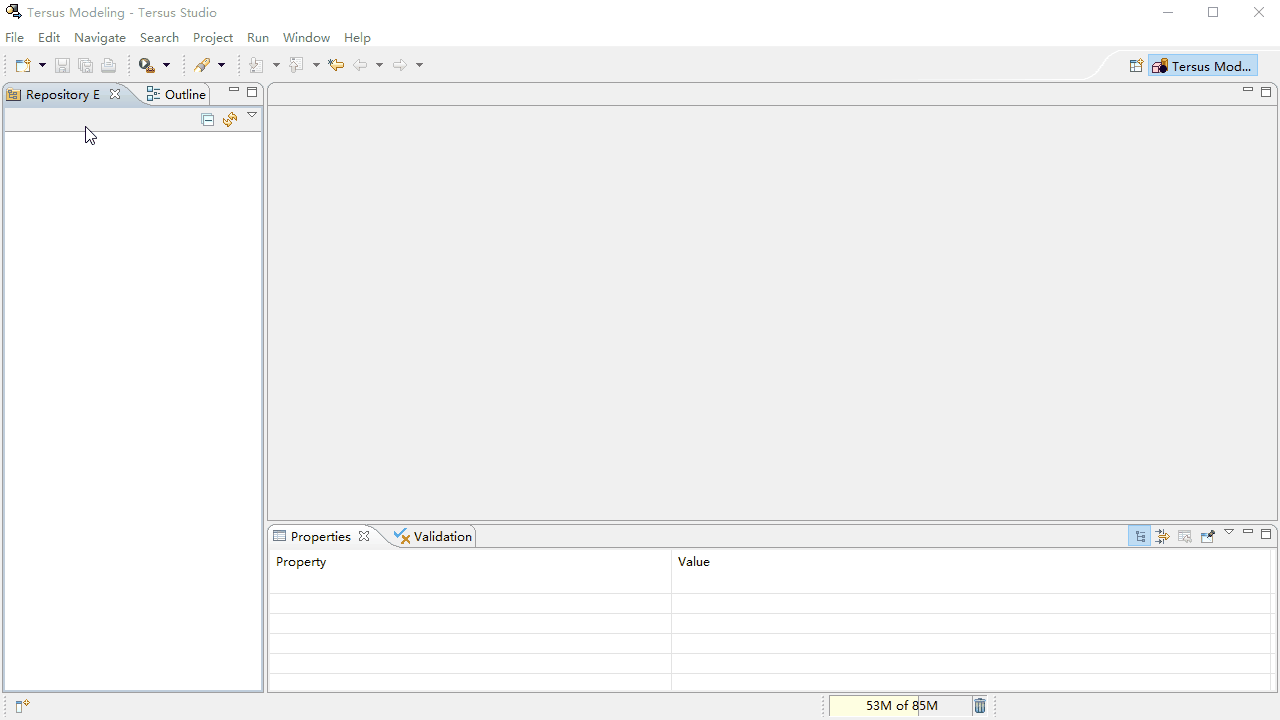Close the Repository Explorer tab
Viewport: 1280px width, 720px height.
click(115, 94)
